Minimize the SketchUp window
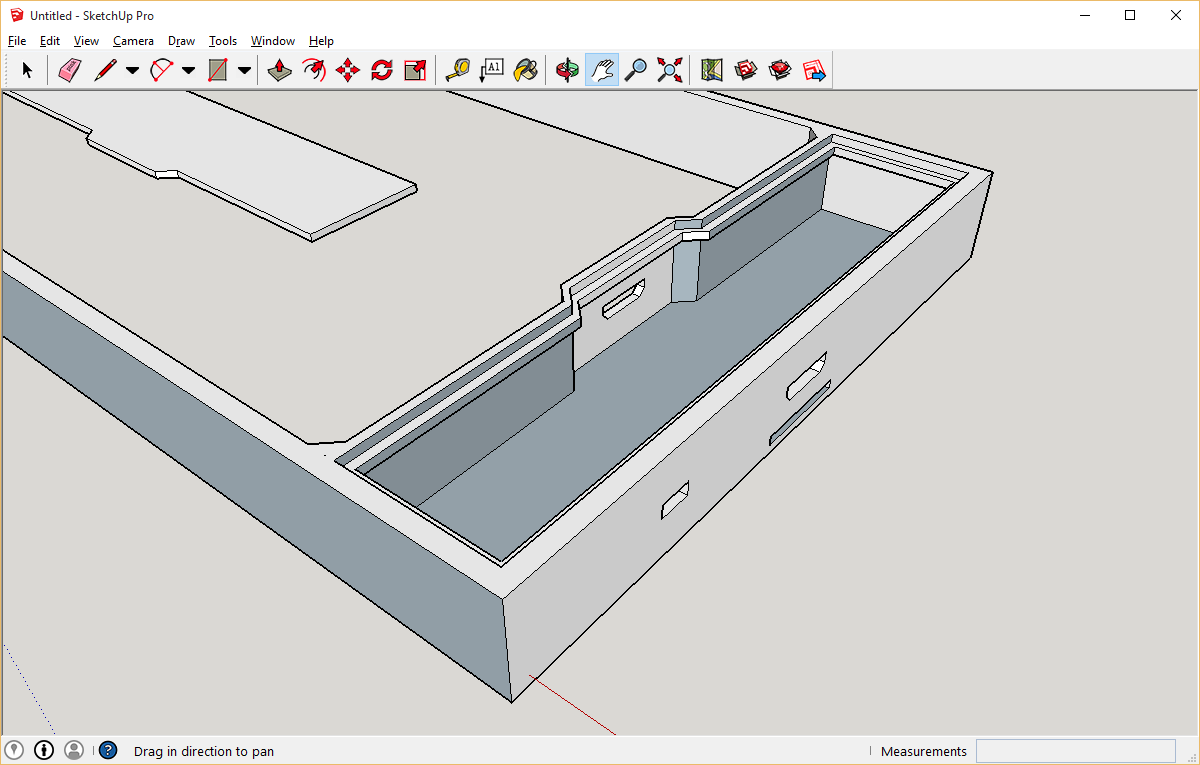Screen dimensions: 1200x765 (x=1084, y=15)
